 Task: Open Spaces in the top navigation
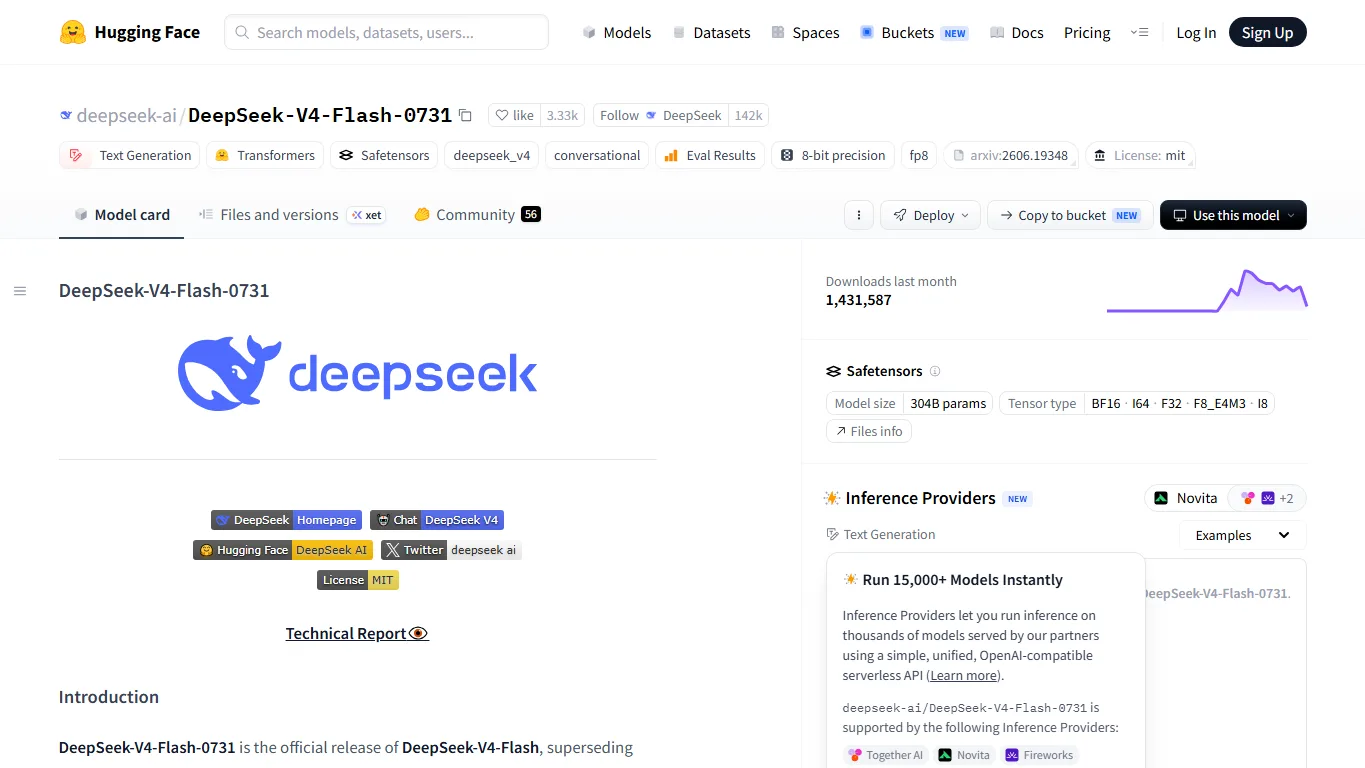(x=805, y=33)
